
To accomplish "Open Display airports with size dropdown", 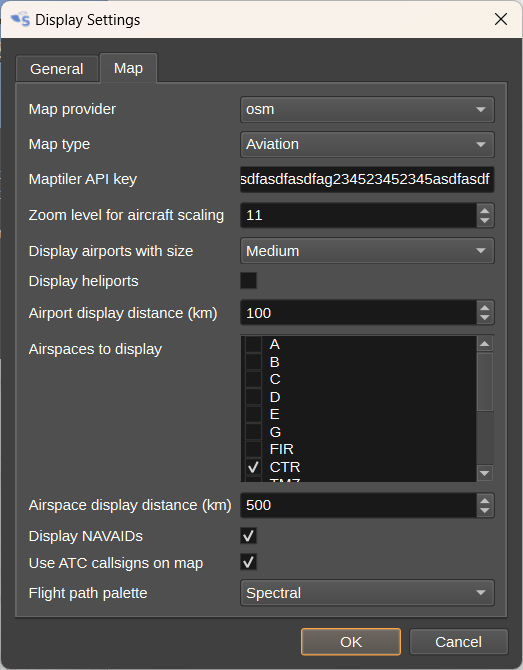I will [367, 251].
